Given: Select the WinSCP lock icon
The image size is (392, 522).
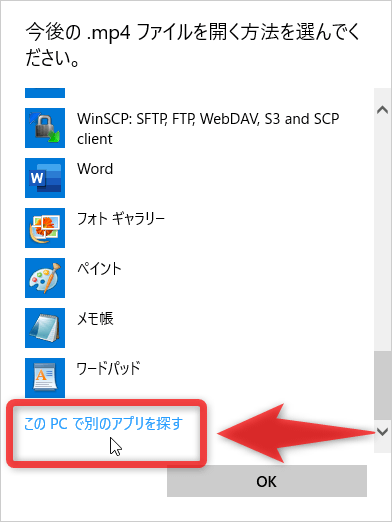Looking at the screenshot, I should click(x=45, y=128).
